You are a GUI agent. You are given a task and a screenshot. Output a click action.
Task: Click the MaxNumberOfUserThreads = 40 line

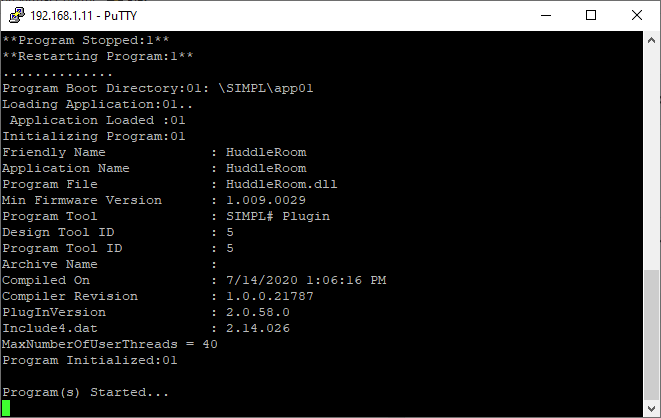[x=110, y=344]
